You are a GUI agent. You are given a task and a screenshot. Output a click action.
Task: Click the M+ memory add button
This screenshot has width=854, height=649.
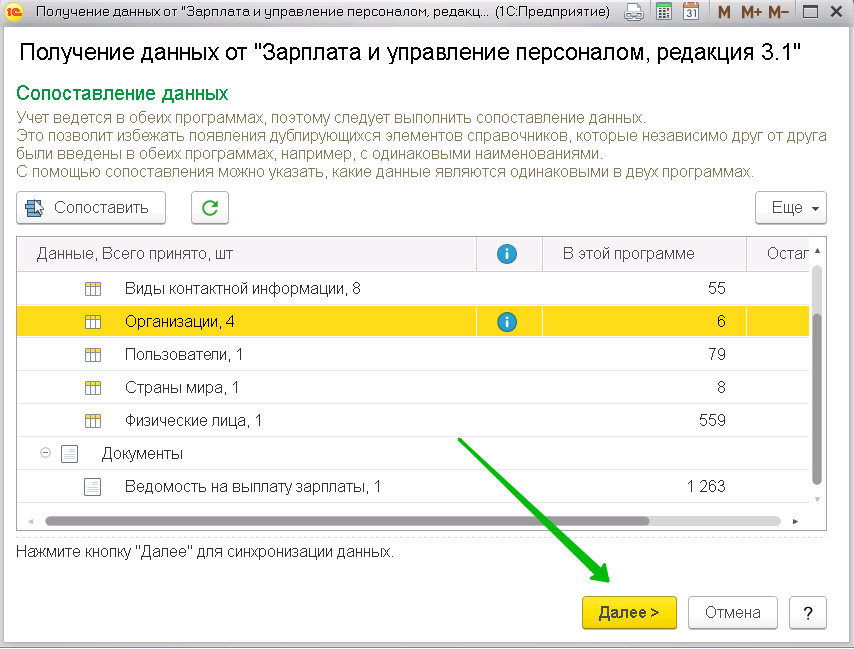point(751,11)
